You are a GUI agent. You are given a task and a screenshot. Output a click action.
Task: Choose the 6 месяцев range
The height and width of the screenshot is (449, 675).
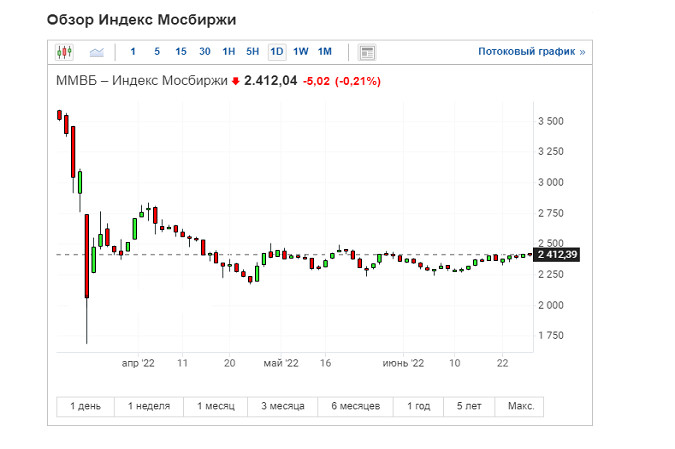point(356,406)
